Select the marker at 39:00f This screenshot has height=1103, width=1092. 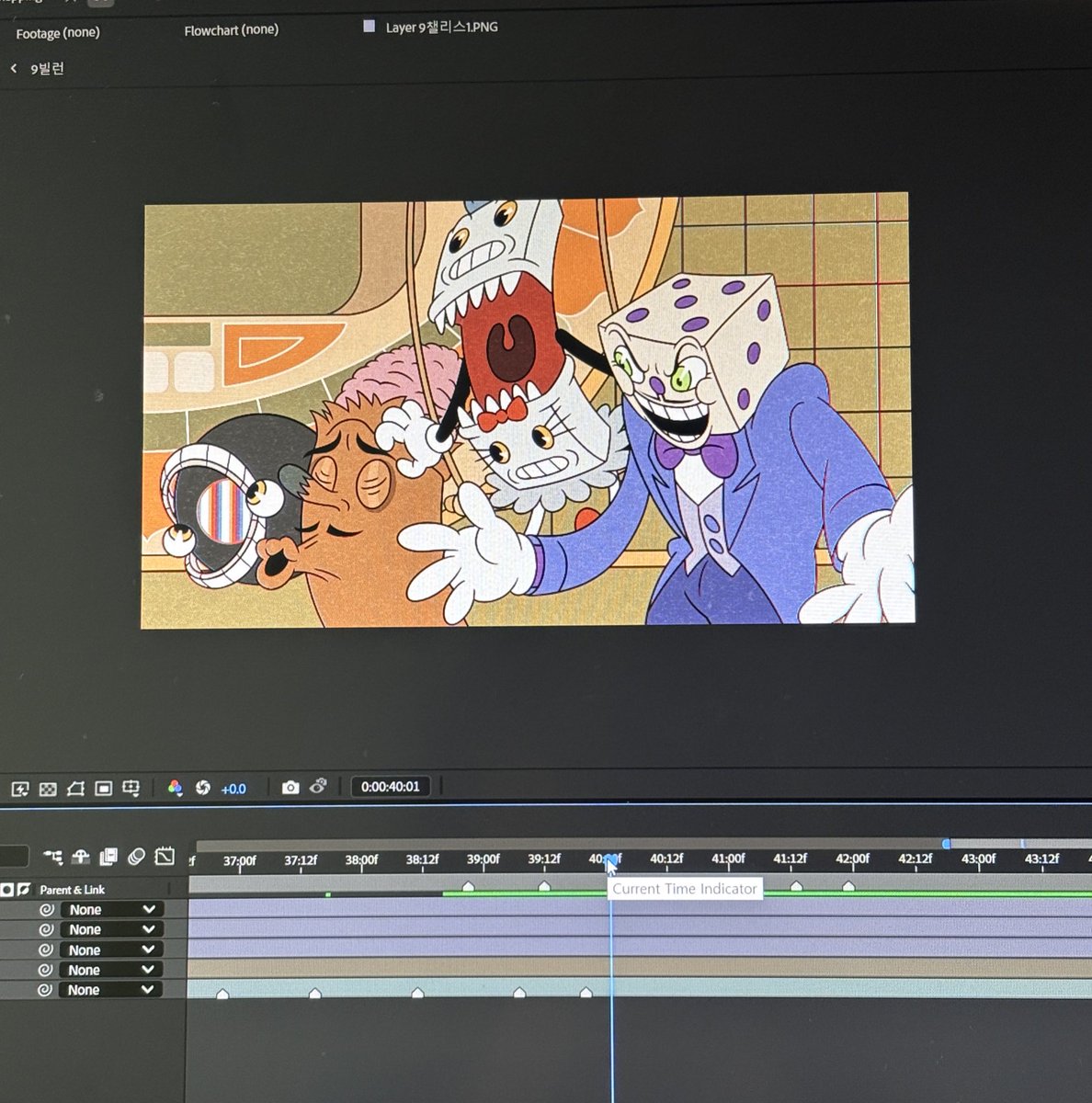point(468,886)
